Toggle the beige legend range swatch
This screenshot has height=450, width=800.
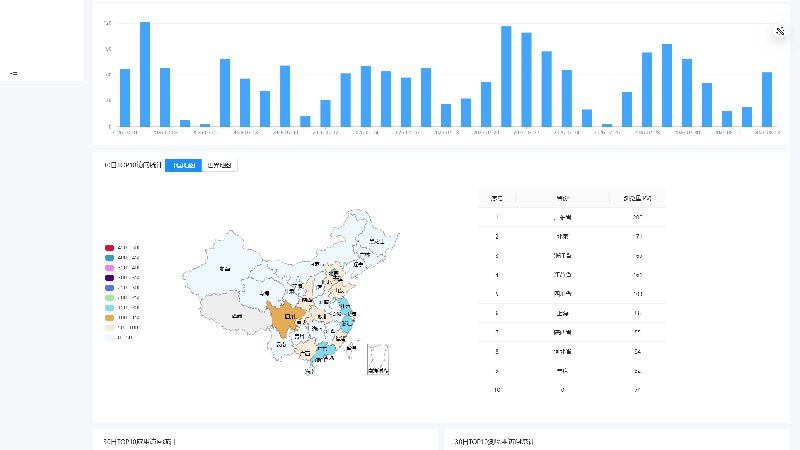tap(109, 328)
